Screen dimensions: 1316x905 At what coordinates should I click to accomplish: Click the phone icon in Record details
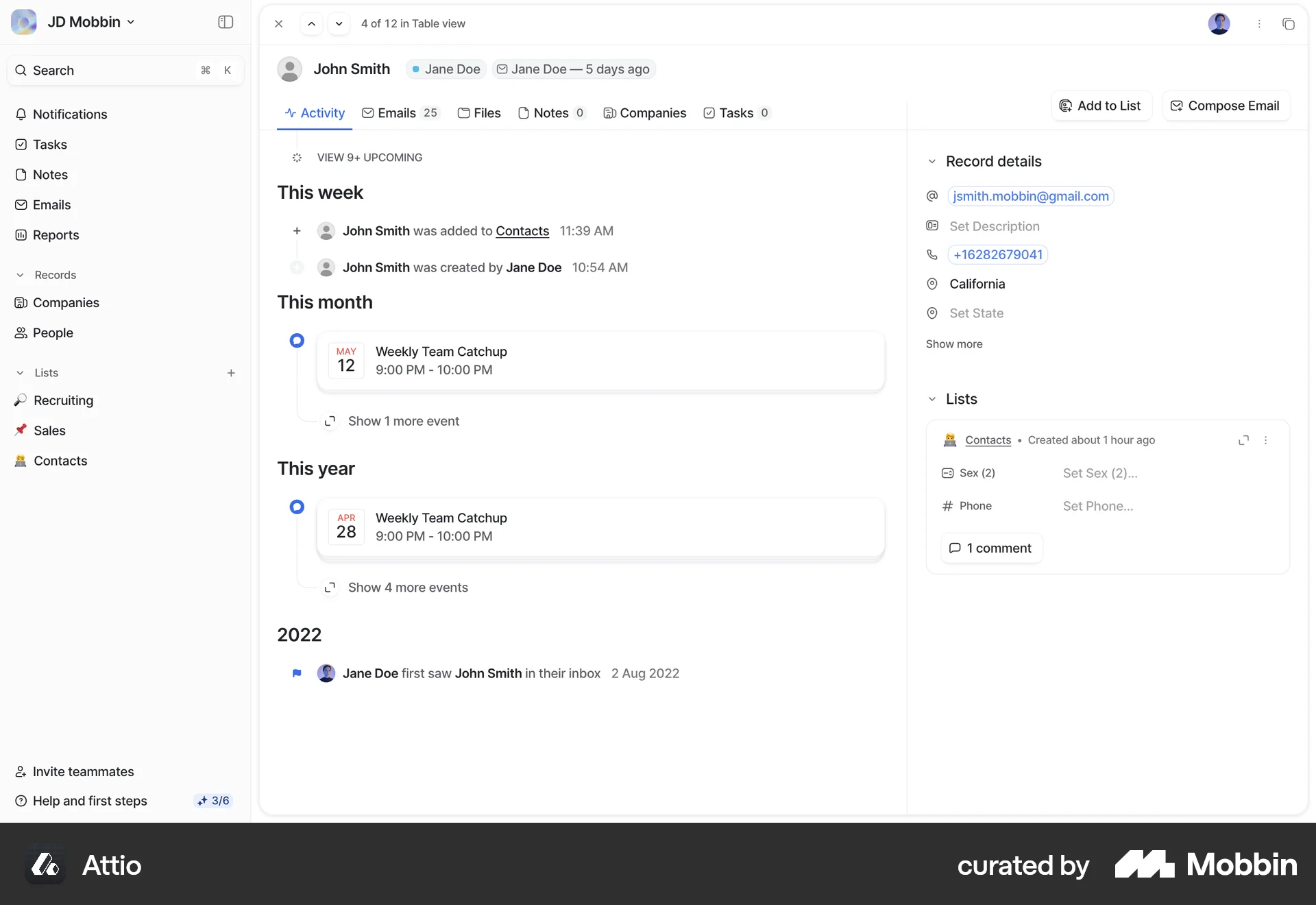point(932,254)
